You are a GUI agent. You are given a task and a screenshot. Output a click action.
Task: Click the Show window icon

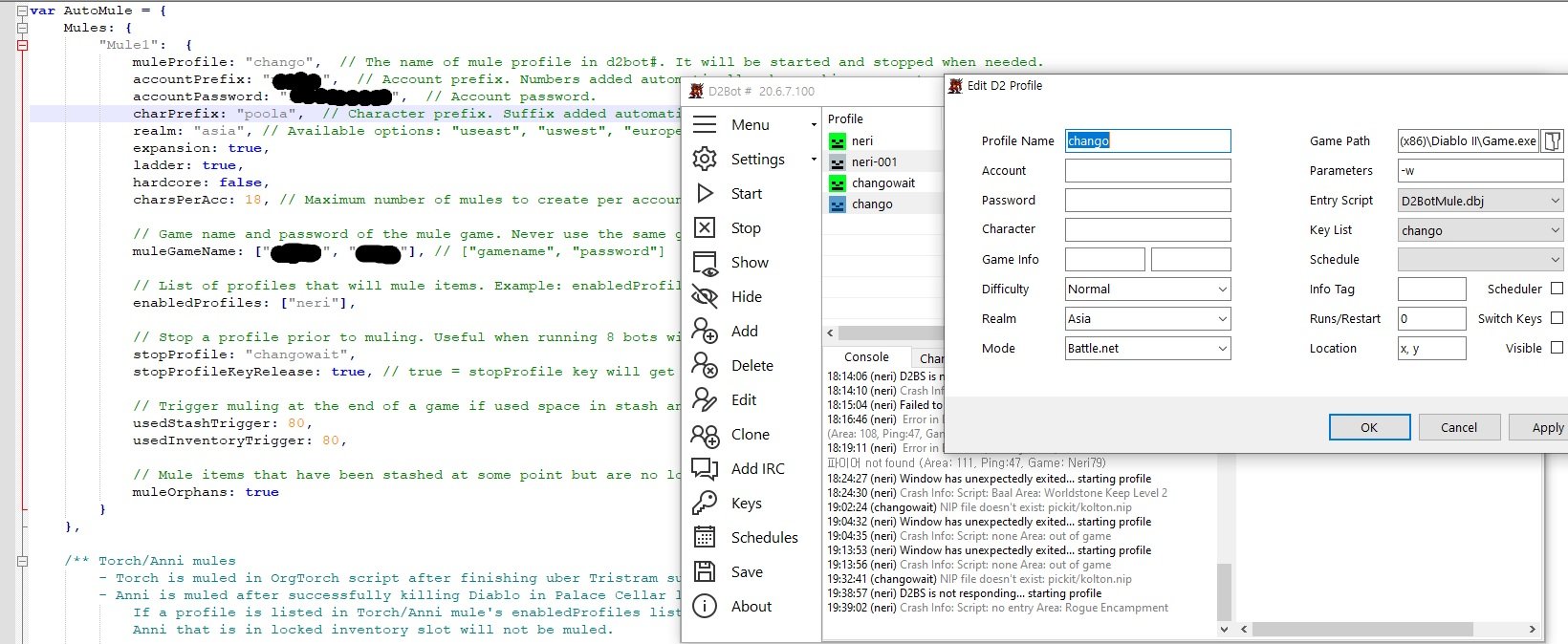point(705,263)
